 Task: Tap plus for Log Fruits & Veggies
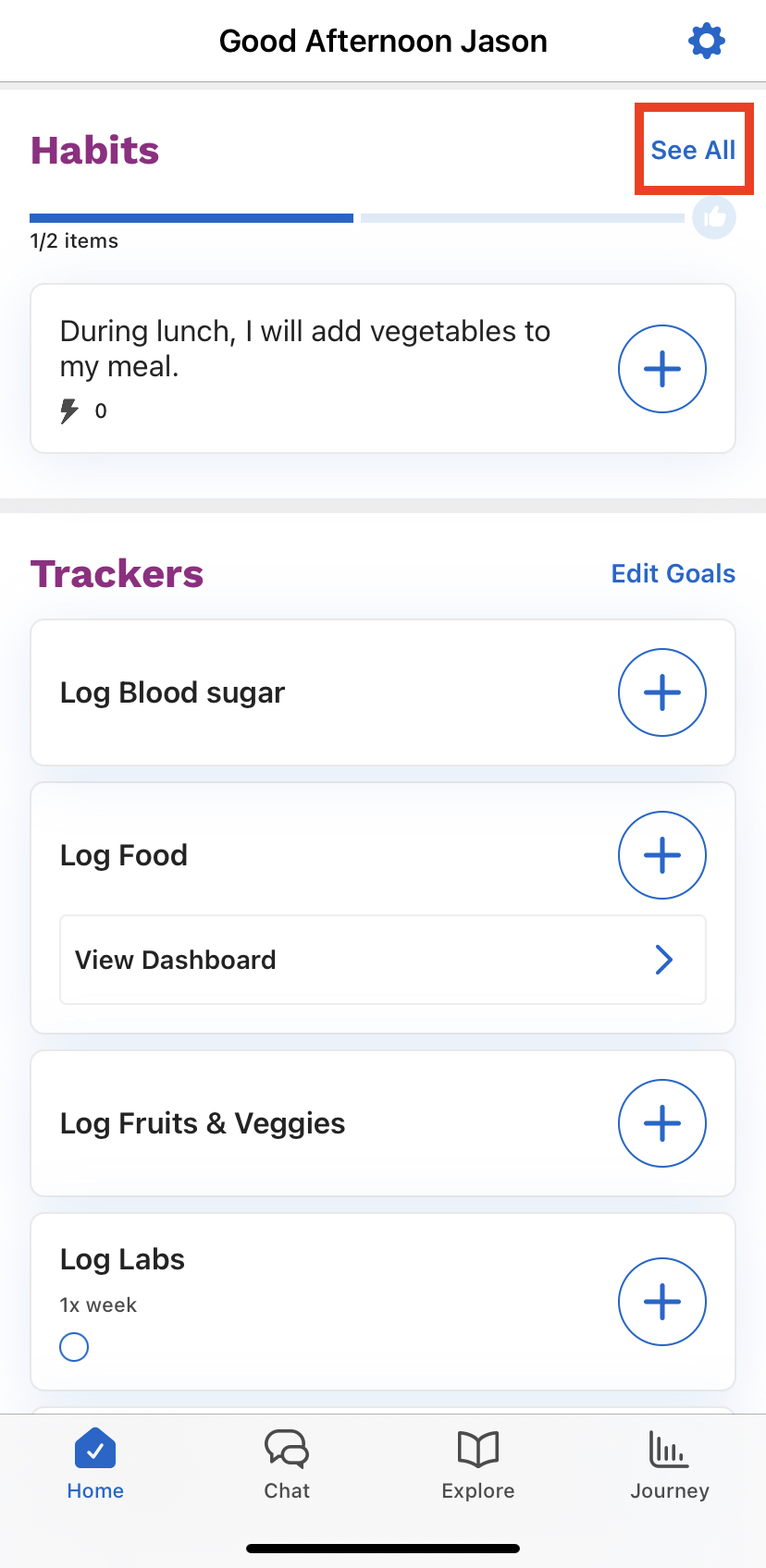click(x=662, y=1123)
